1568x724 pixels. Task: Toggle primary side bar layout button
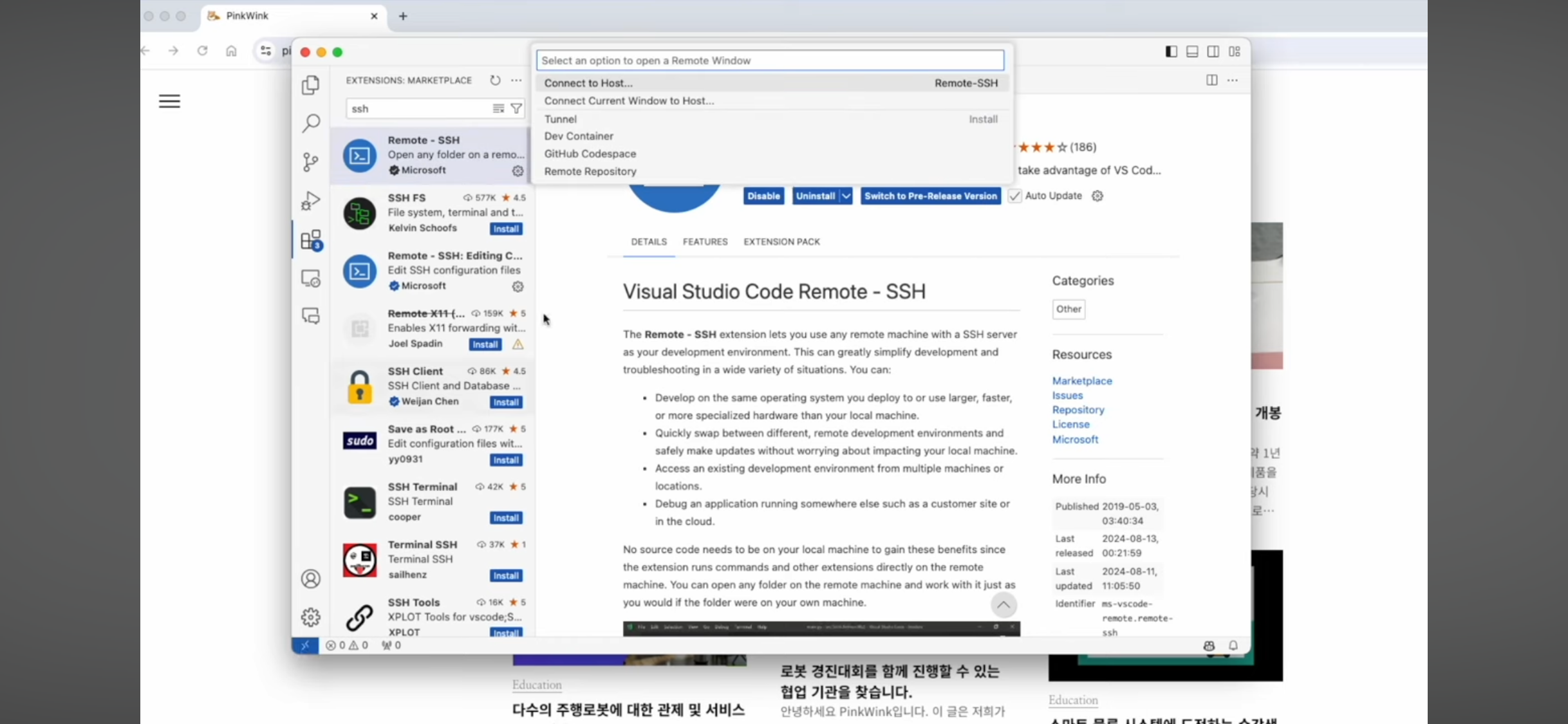click(1171, 51)
